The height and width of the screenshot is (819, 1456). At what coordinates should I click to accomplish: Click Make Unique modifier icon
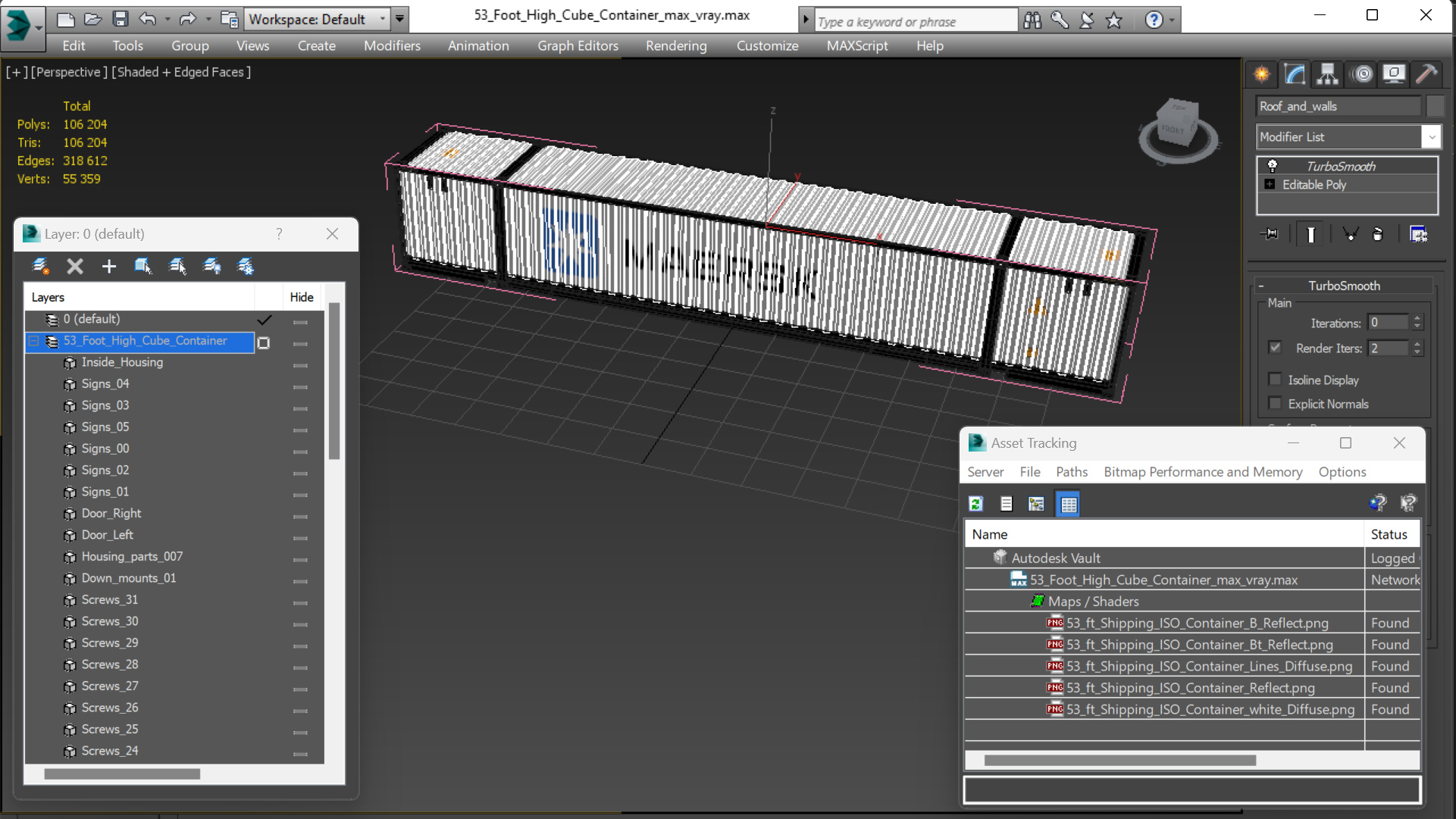click(1350, 234)
